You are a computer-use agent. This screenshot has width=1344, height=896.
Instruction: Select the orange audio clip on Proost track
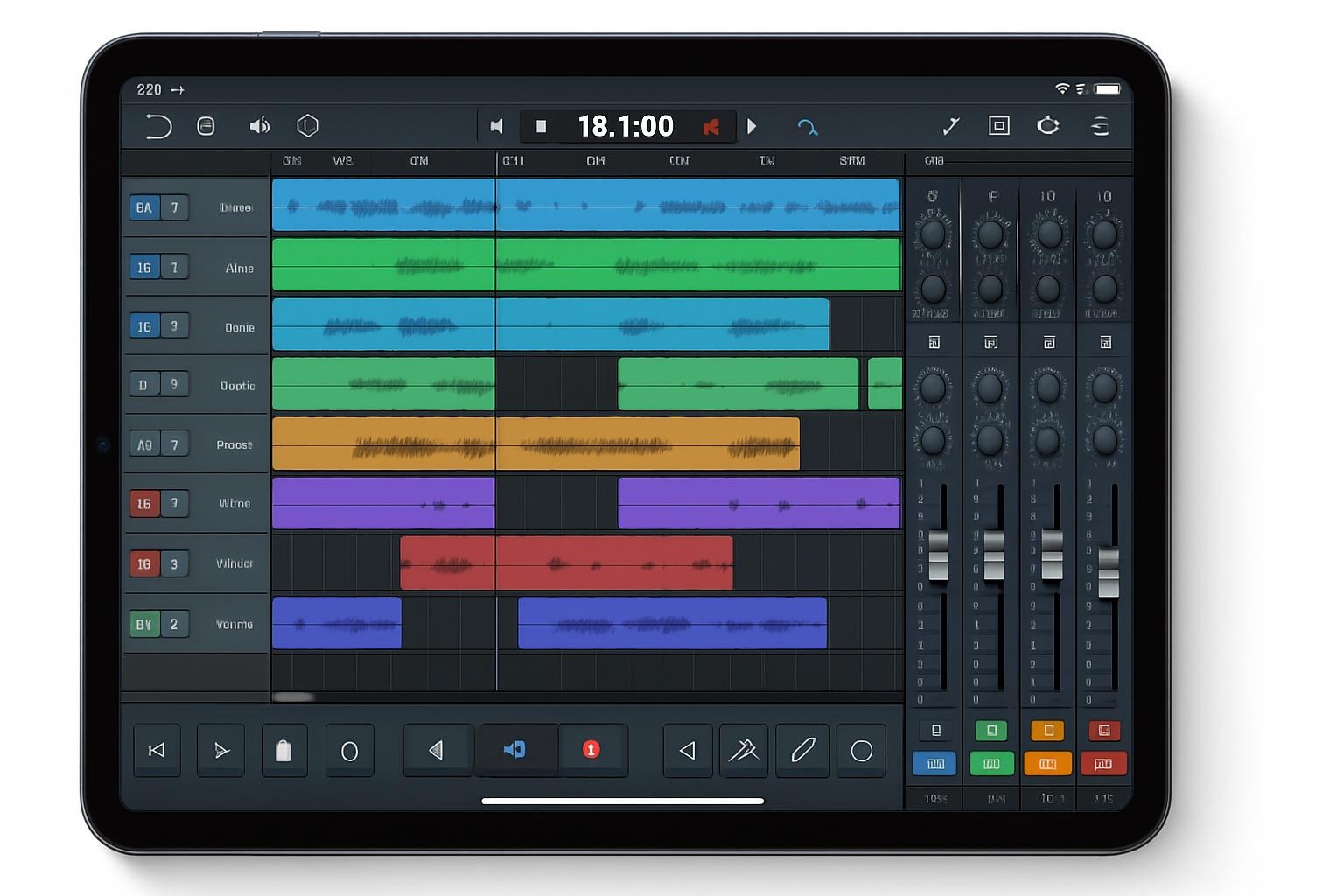[535, 444]
